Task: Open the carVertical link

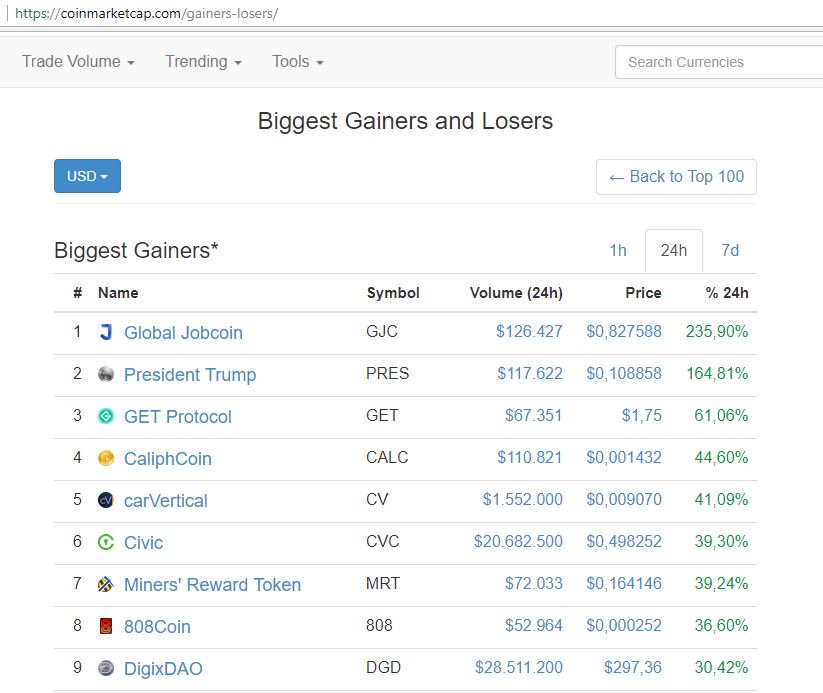Action: click(x=166, y=500)
